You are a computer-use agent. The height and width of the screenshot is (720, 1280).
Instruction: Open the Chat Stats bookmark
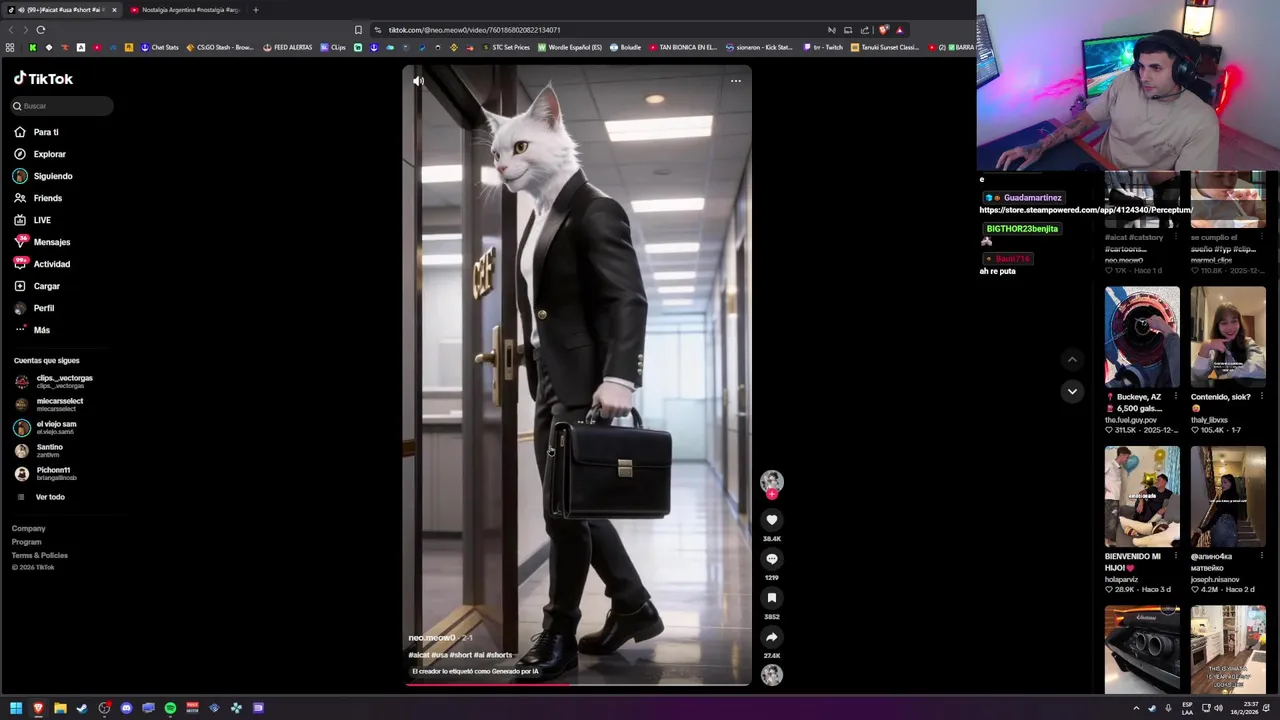pyautogui.click(x=160, y=47)
